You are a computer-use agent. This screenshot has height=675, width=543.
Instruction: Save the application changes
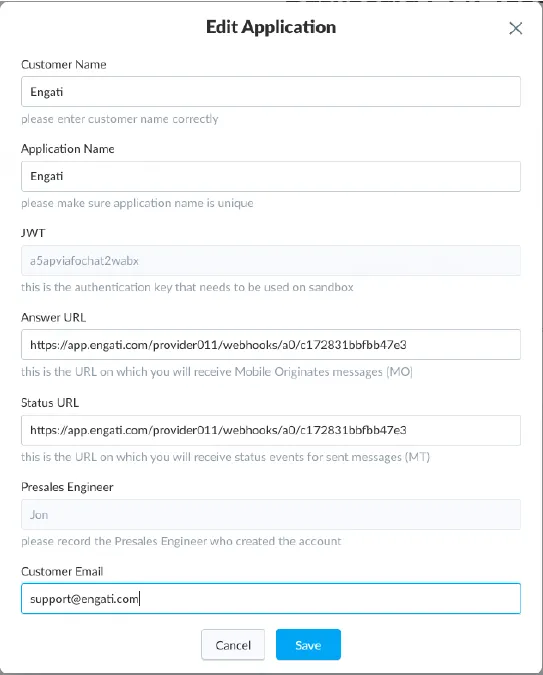308,644
